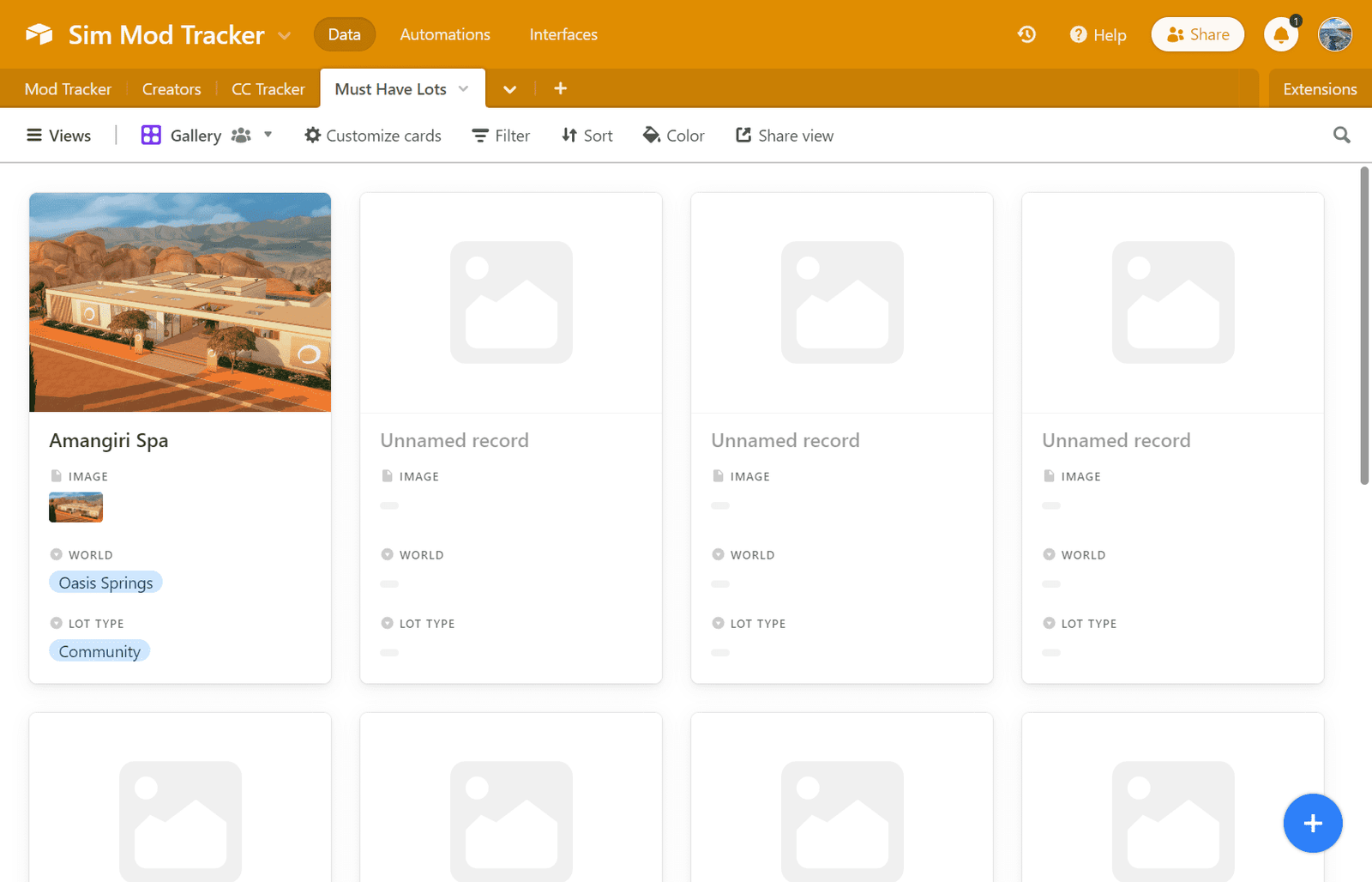
Task: Open the Automations tab
Action: coord(445,34)
